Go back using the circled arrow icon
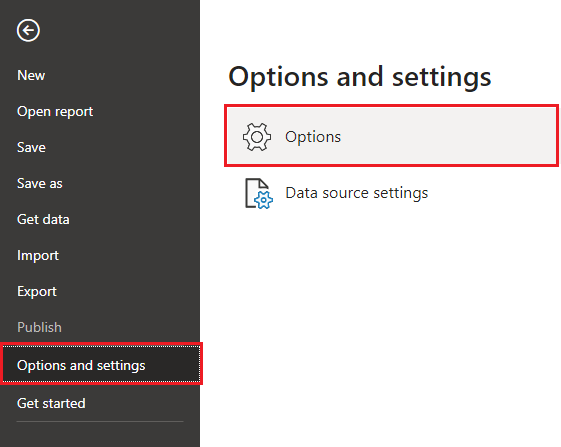561x447 pixels. click(28, 30)
